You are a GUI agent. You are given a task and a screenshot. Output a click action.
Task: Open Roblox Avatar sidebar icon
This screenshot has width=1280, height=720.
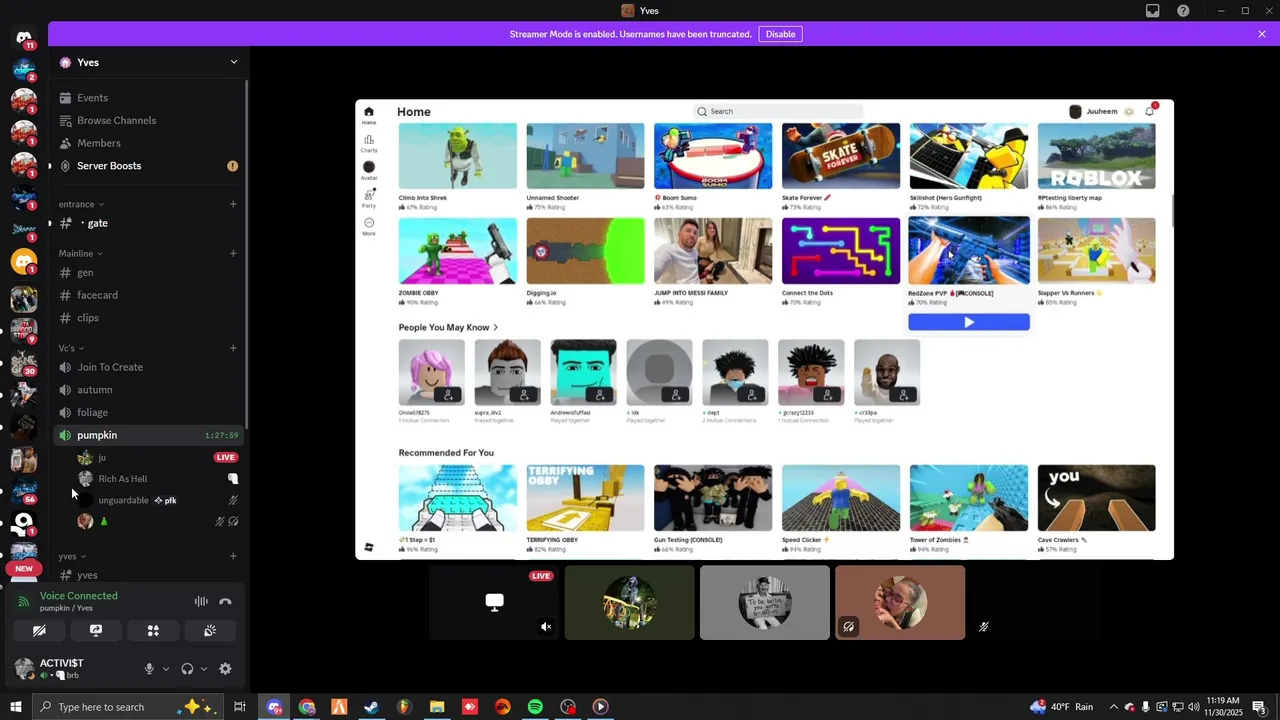coord(369,171)
